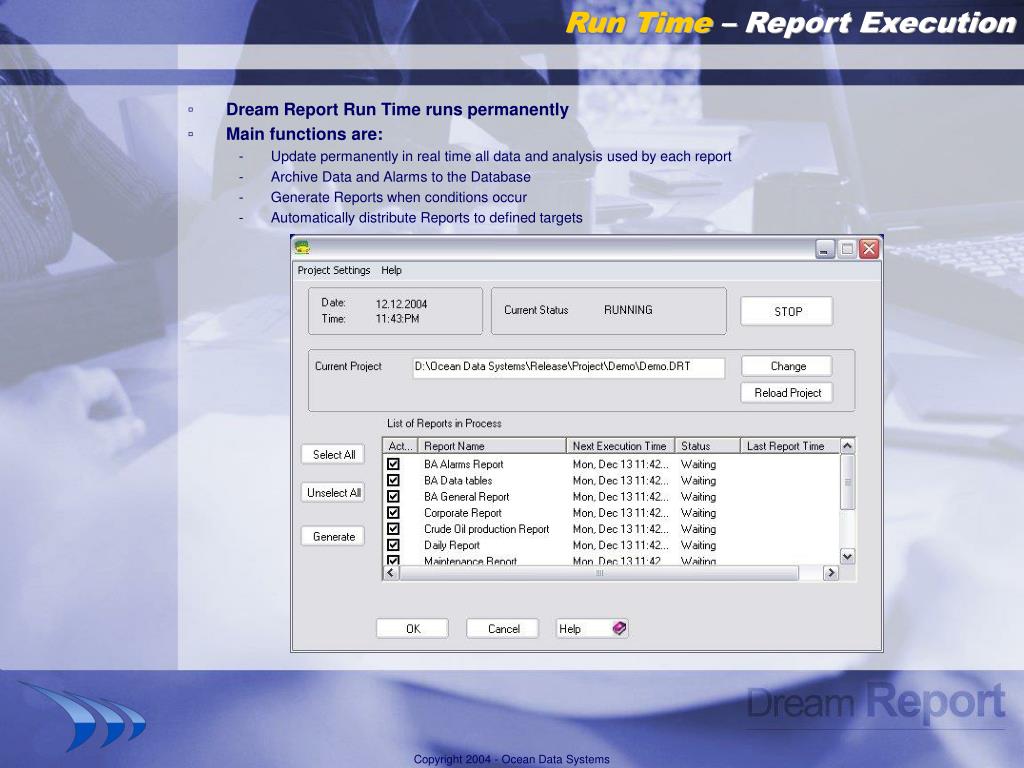Click the report list scroll left arrow
Screen dimensions: 1024x768
point(391,573)
